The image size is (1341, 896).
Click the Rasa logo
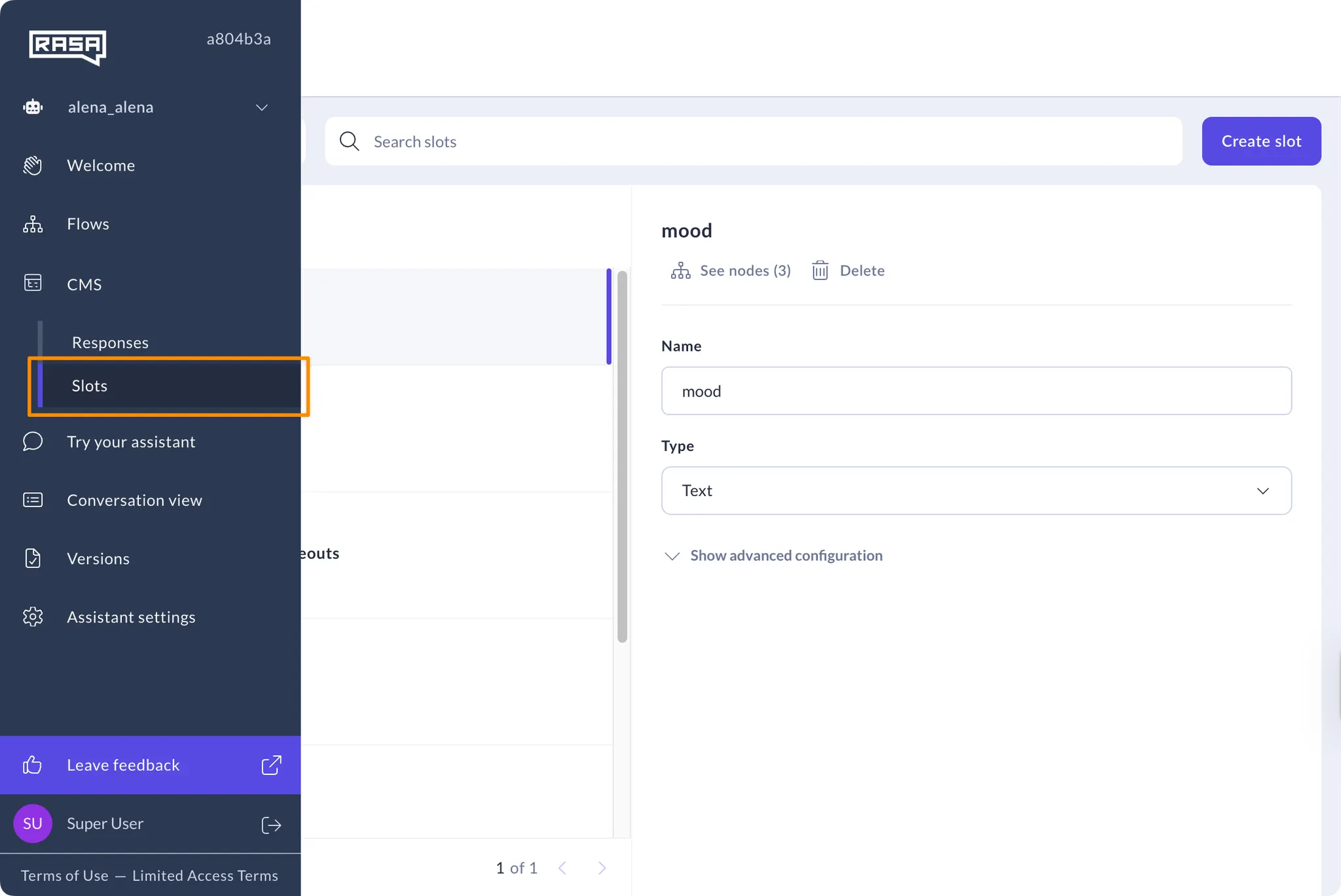(67, 46)
